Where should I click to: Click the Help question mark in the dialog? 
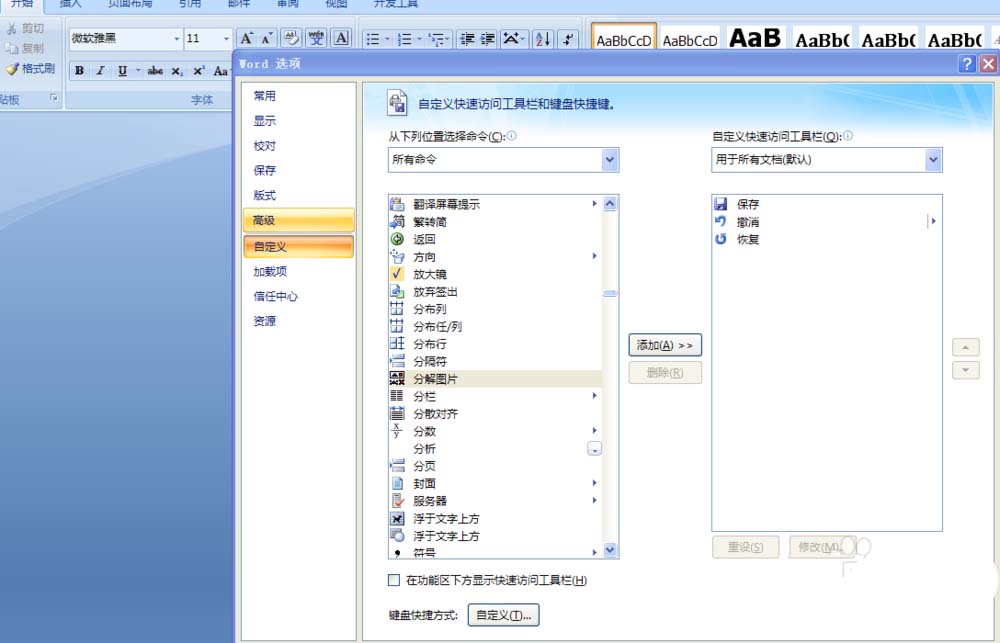(x=967, y=63)
